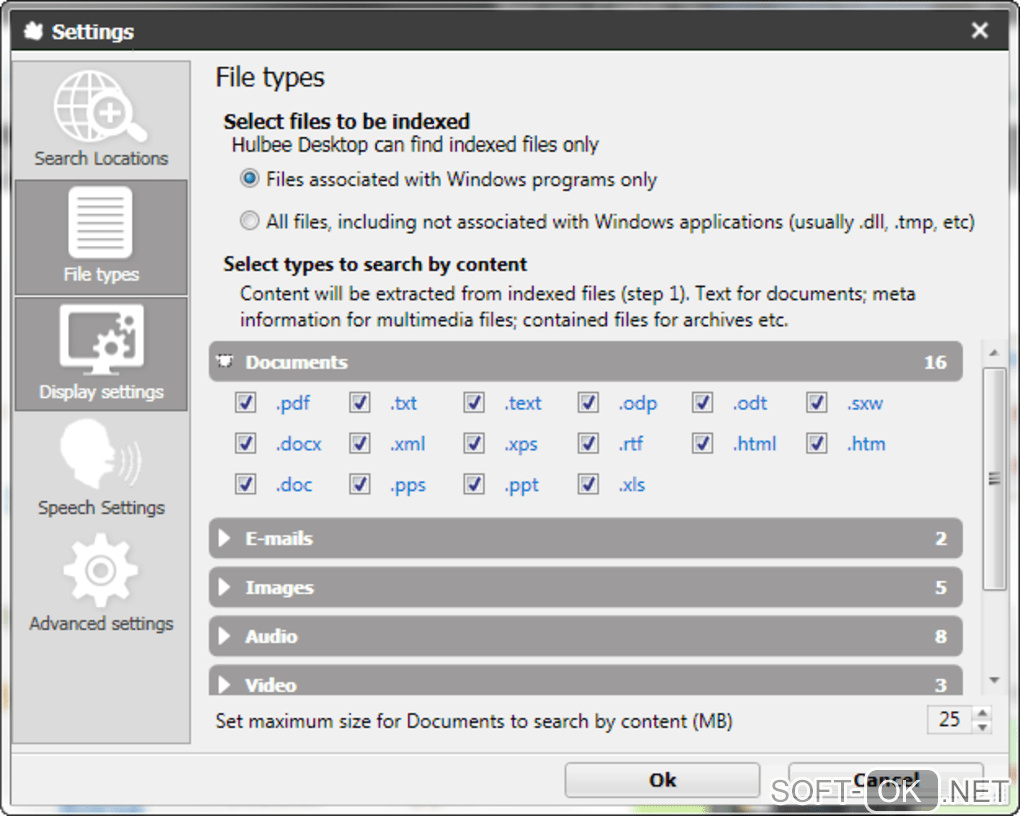The height and width of the screenshot is (816, 1020).
Task: Select the File types document icon
Action: coord(100,223)
